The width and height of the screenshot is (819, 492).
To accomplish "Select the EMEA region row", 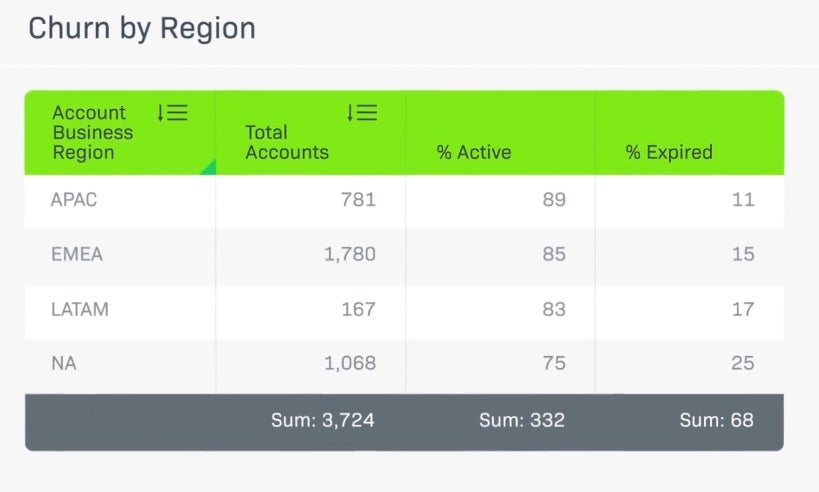I will click(77, 255).
